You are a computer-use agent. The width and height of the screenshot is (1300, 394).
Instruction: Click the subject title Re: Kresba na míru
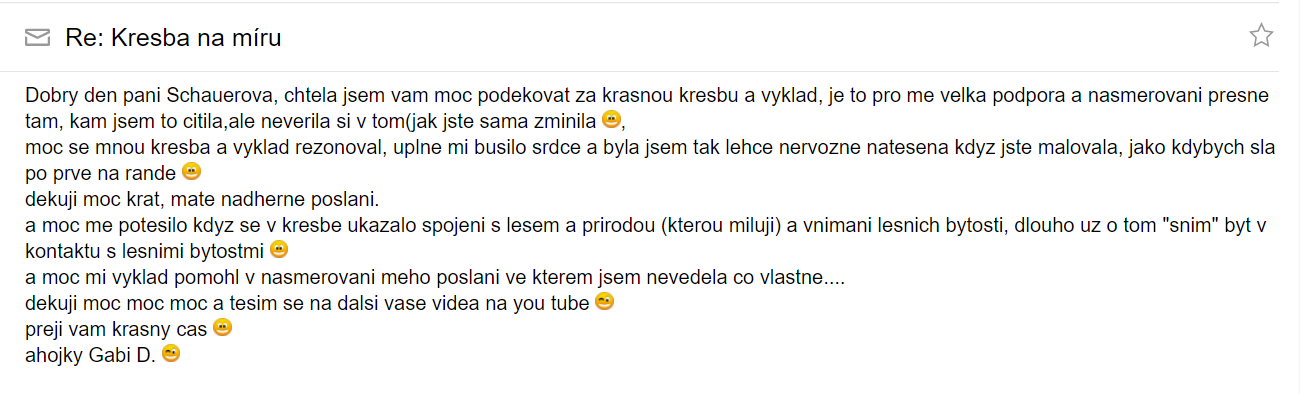(x=173, y=38)
